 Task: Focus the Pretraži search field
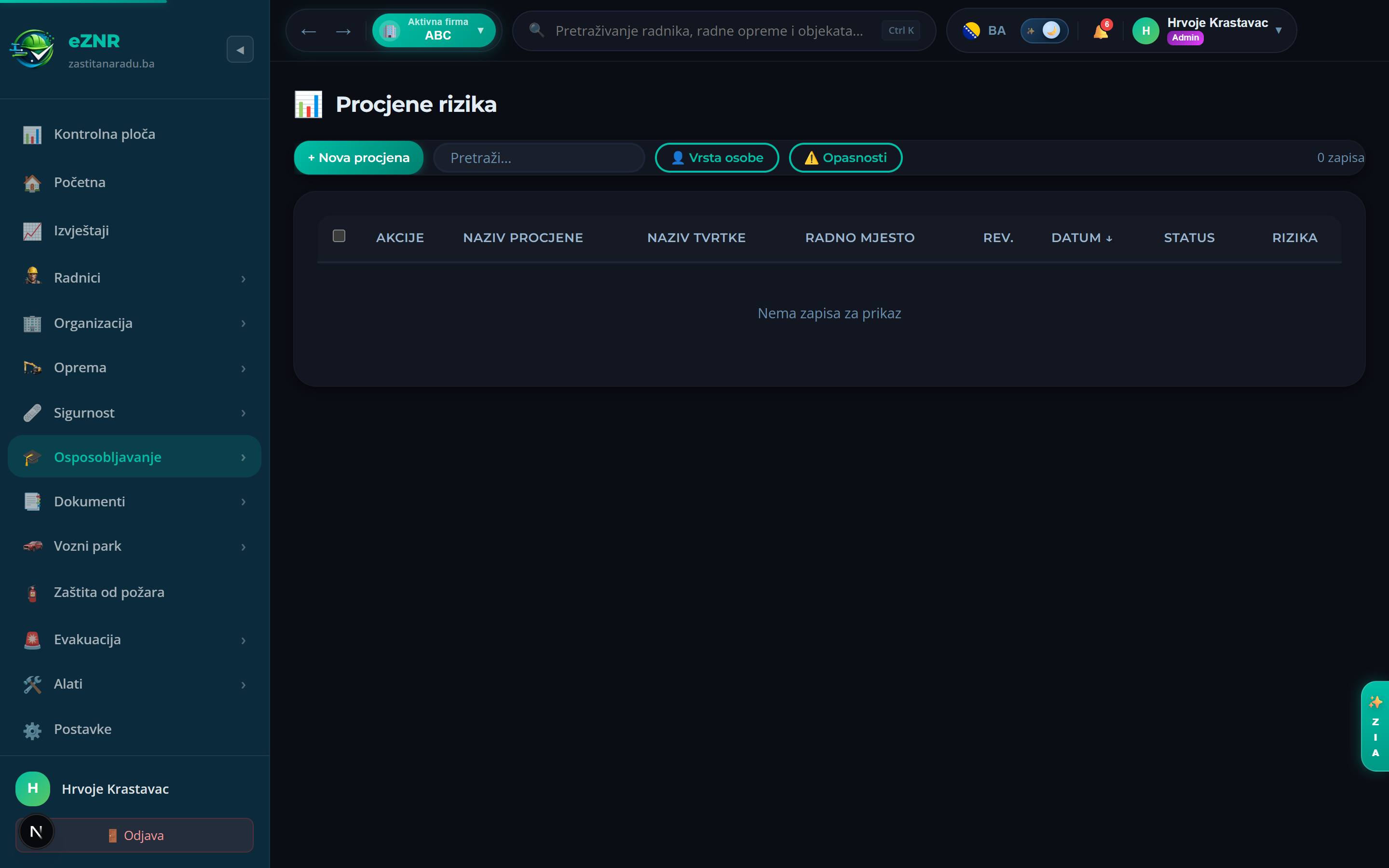(539, 158)
